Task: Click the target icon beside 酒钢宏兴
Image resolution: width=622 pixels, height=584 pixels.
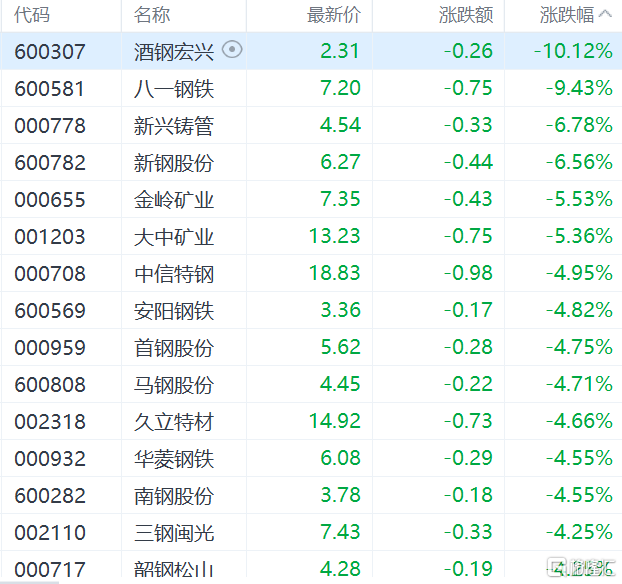Action: click(232, 50)
